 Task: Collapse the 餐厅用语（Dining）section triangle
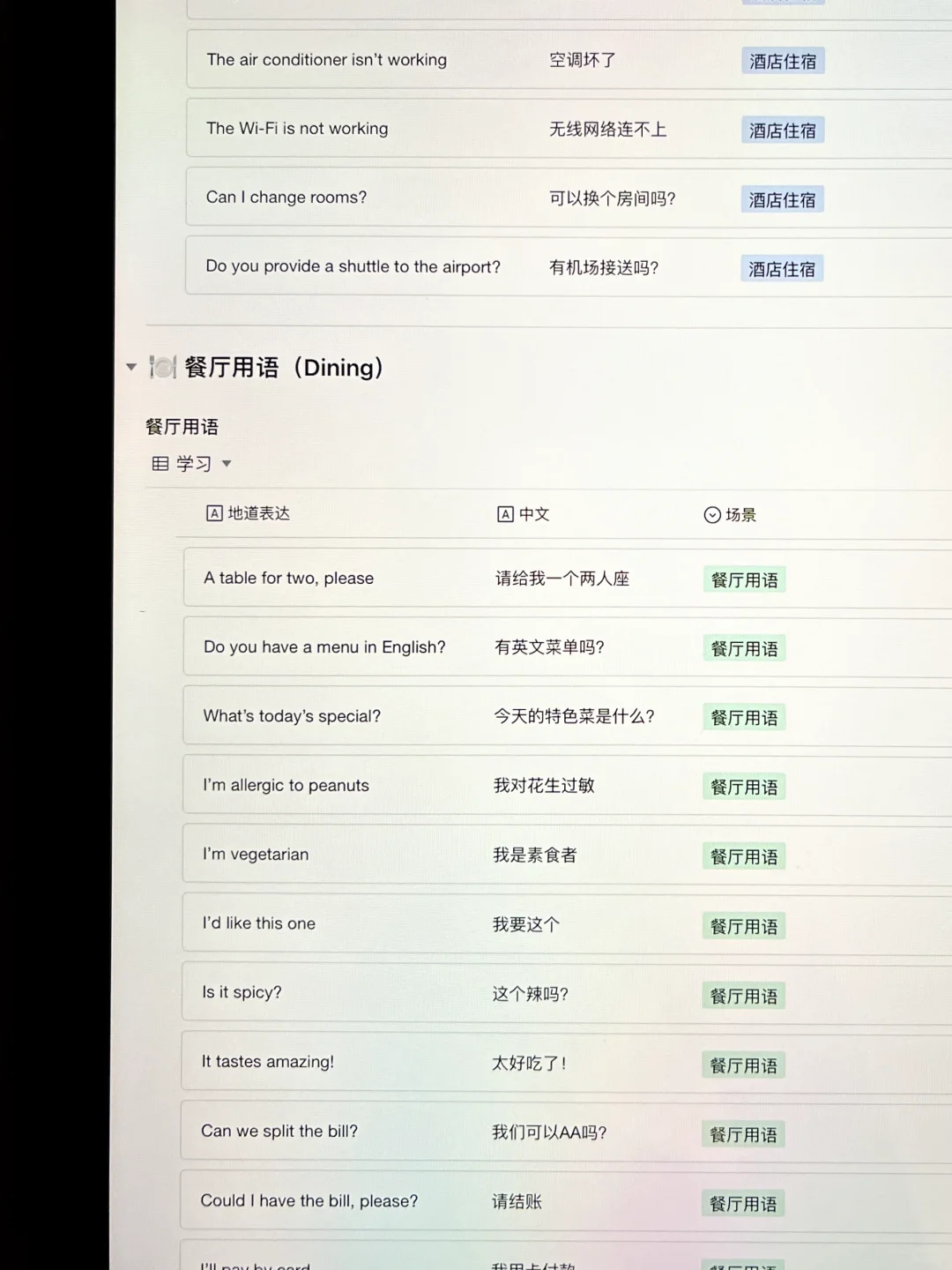[130, 367]
